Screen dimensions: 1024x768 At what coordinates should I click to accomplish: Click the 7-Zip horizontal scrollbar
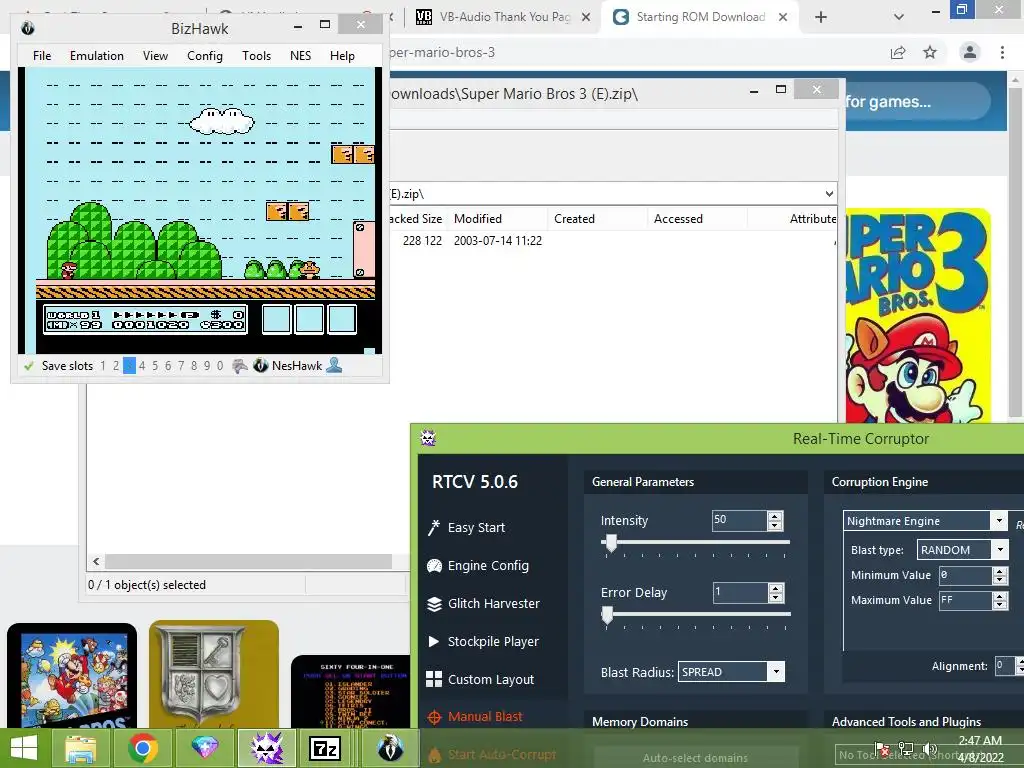(248, 562)
